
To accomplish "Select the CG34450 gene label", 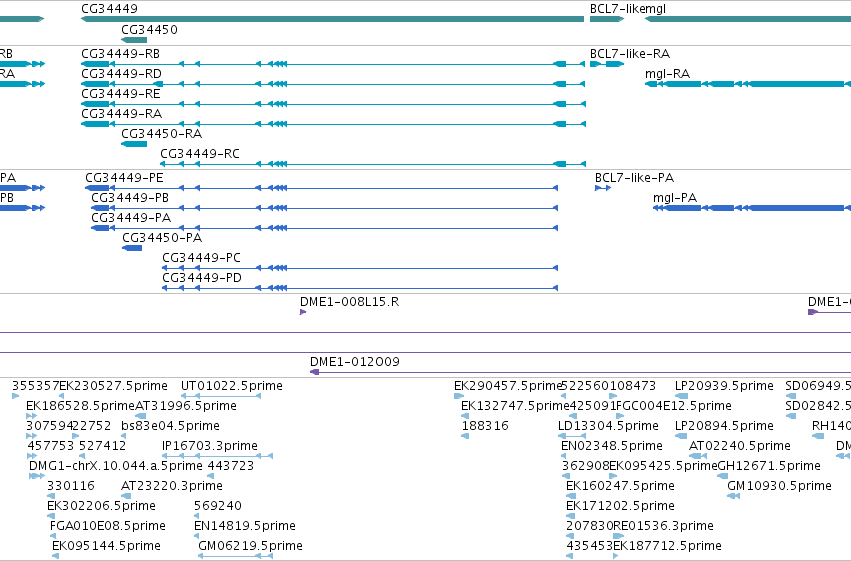I will (x=149, y=29).
